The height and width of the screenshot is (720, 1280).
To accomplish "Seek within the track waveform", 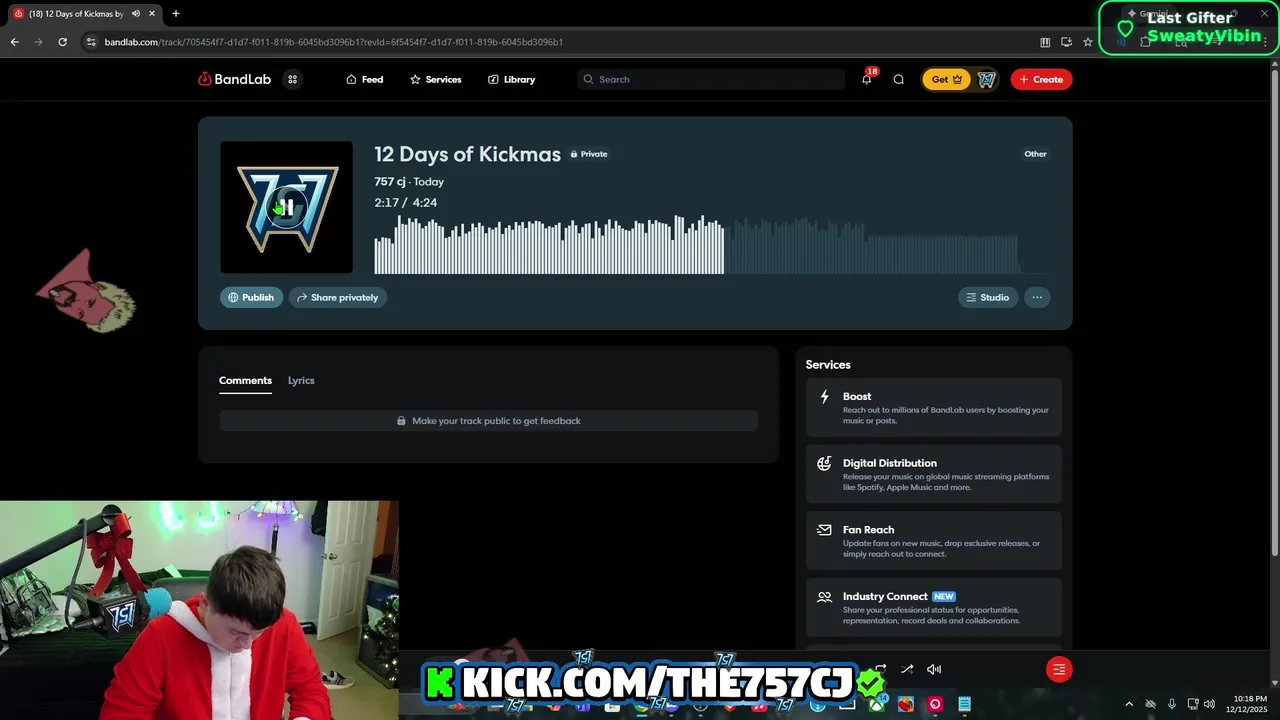I will coord(697,244).
